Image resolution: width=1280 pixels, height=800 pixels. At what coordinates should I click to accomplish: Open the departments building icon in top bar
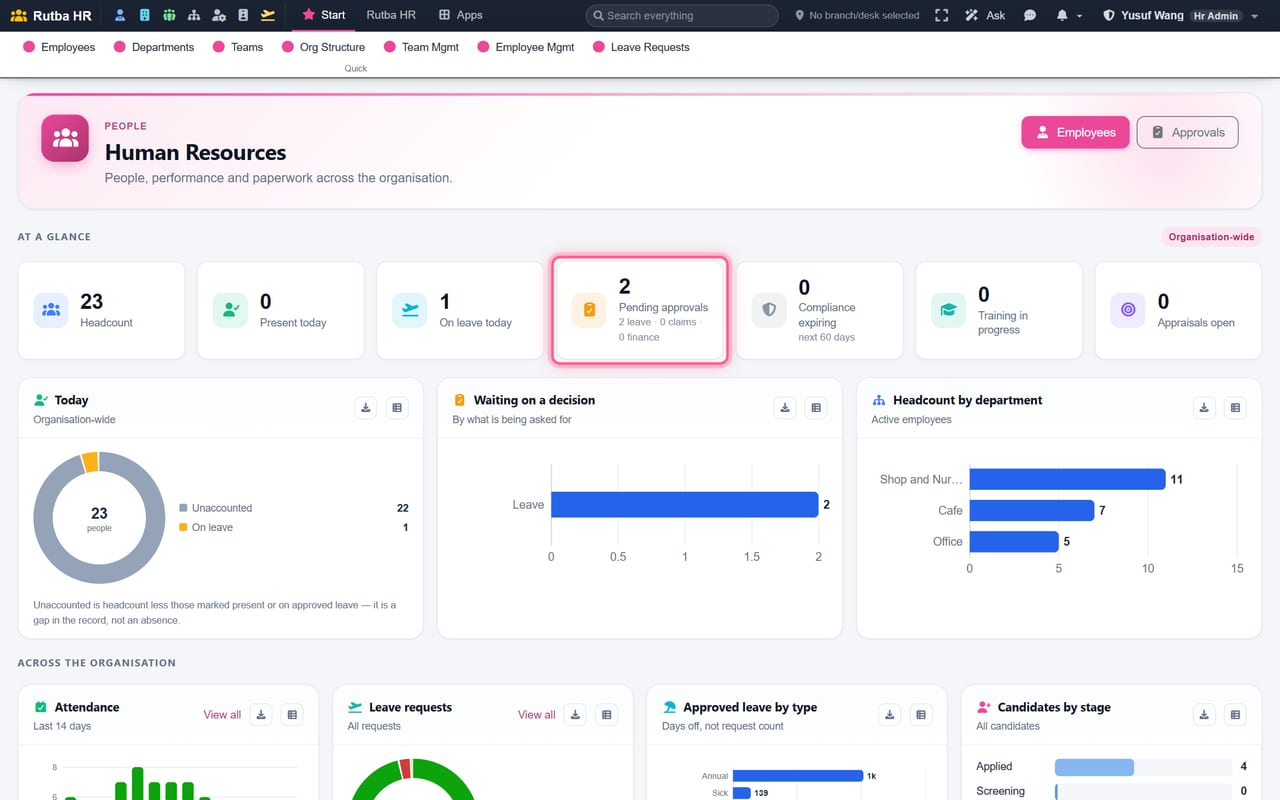click(x=145, y=15)
